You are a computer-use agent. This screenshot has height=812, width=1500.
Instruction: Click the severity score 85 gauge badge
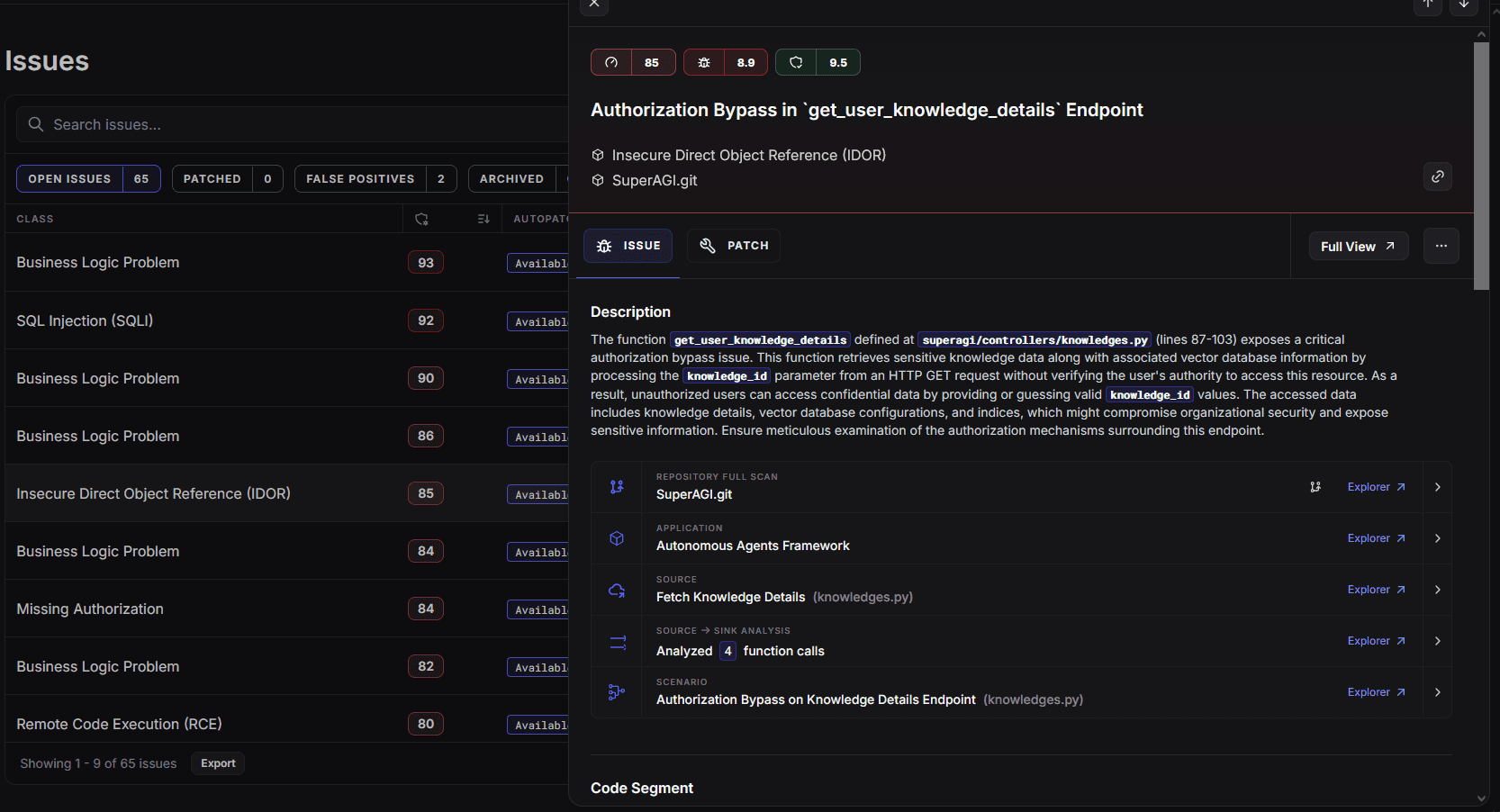[632, 62]
